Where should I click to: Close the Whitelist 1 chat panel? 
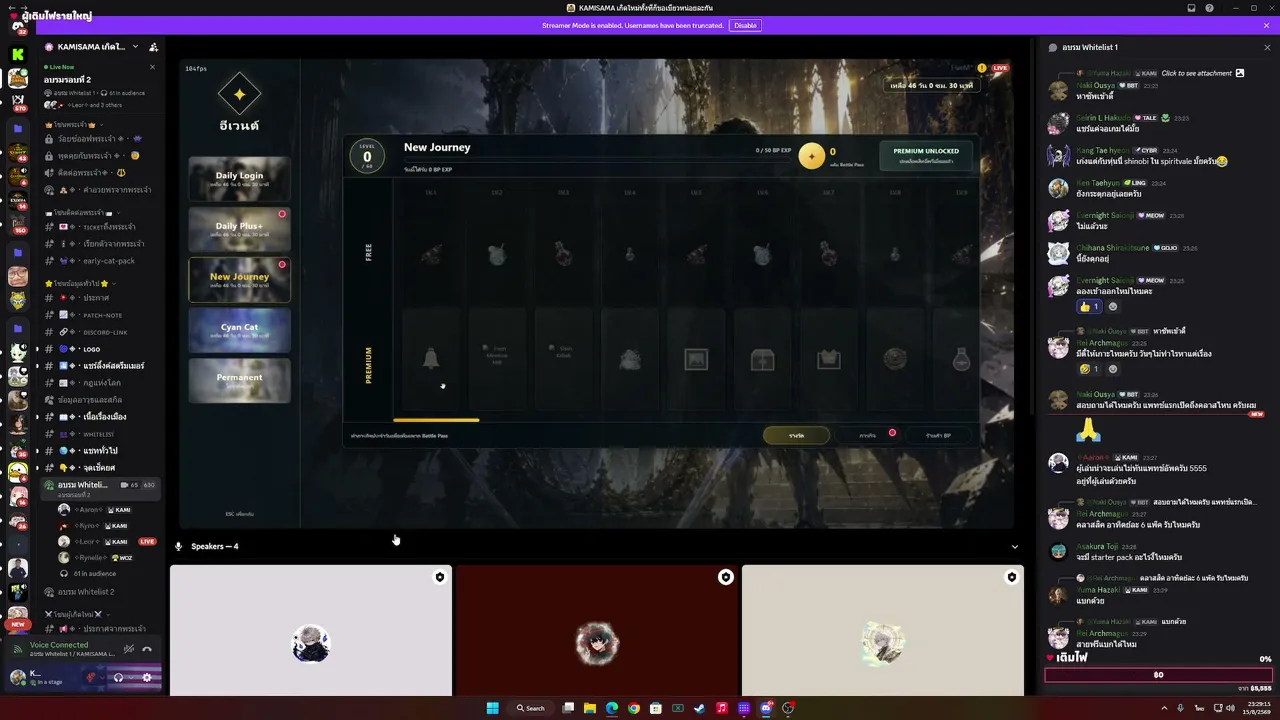(1267, 47)
